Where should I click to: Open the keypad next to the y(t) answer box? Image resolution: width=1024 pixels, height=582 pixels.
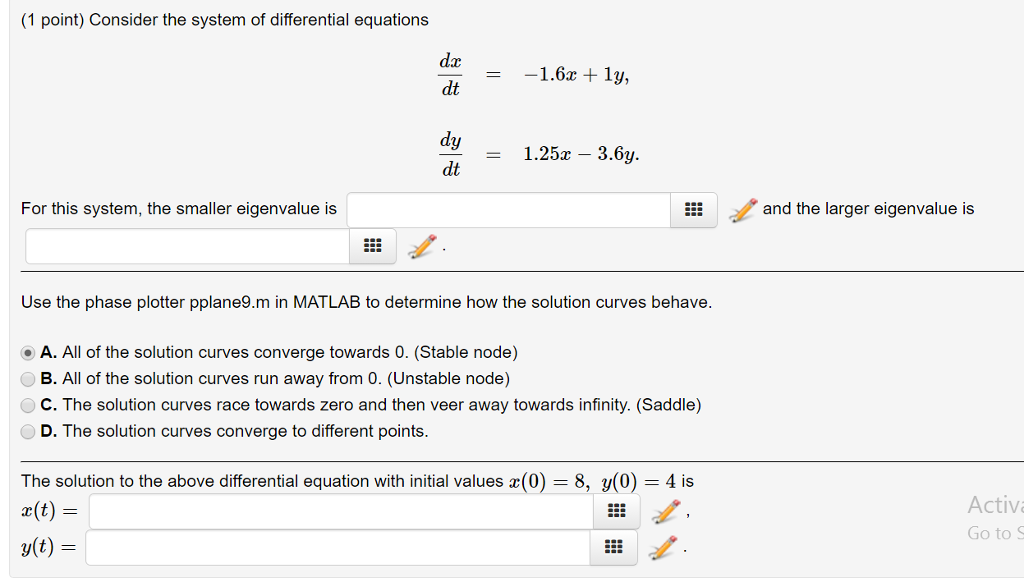click(612, 547)
